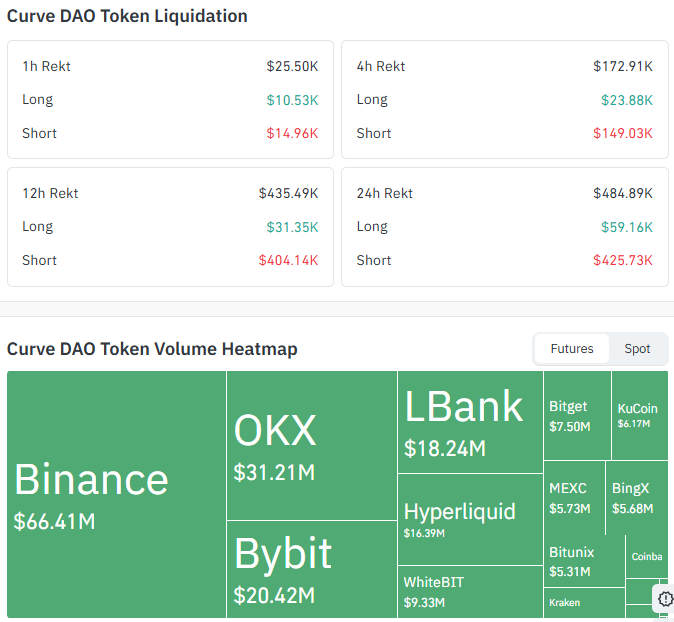
Task: Select the KuCoin $6.17M heatmap tile
Action: pyautogui.click(x=640, y=415)
